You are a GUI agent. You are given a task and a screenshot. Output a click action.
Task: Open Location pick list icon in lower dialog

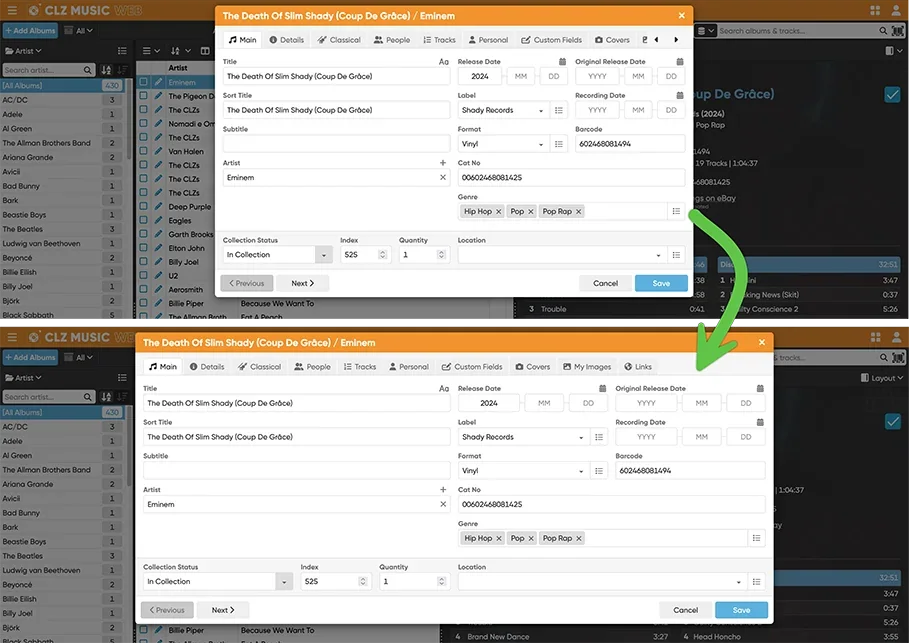[757, 581]
